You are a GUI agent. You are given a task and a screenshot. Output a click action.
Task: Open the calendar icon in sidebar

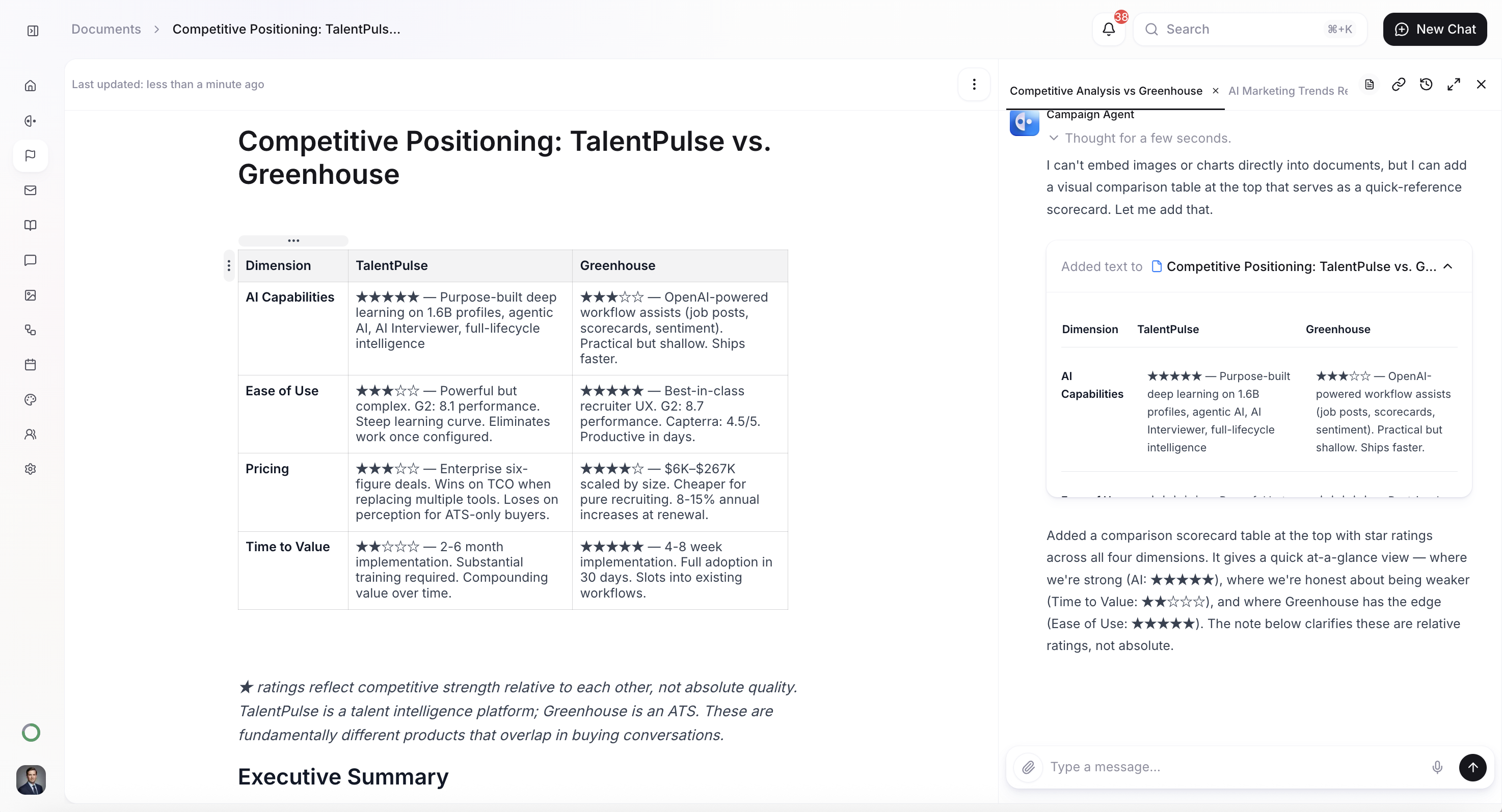(31, 365)
